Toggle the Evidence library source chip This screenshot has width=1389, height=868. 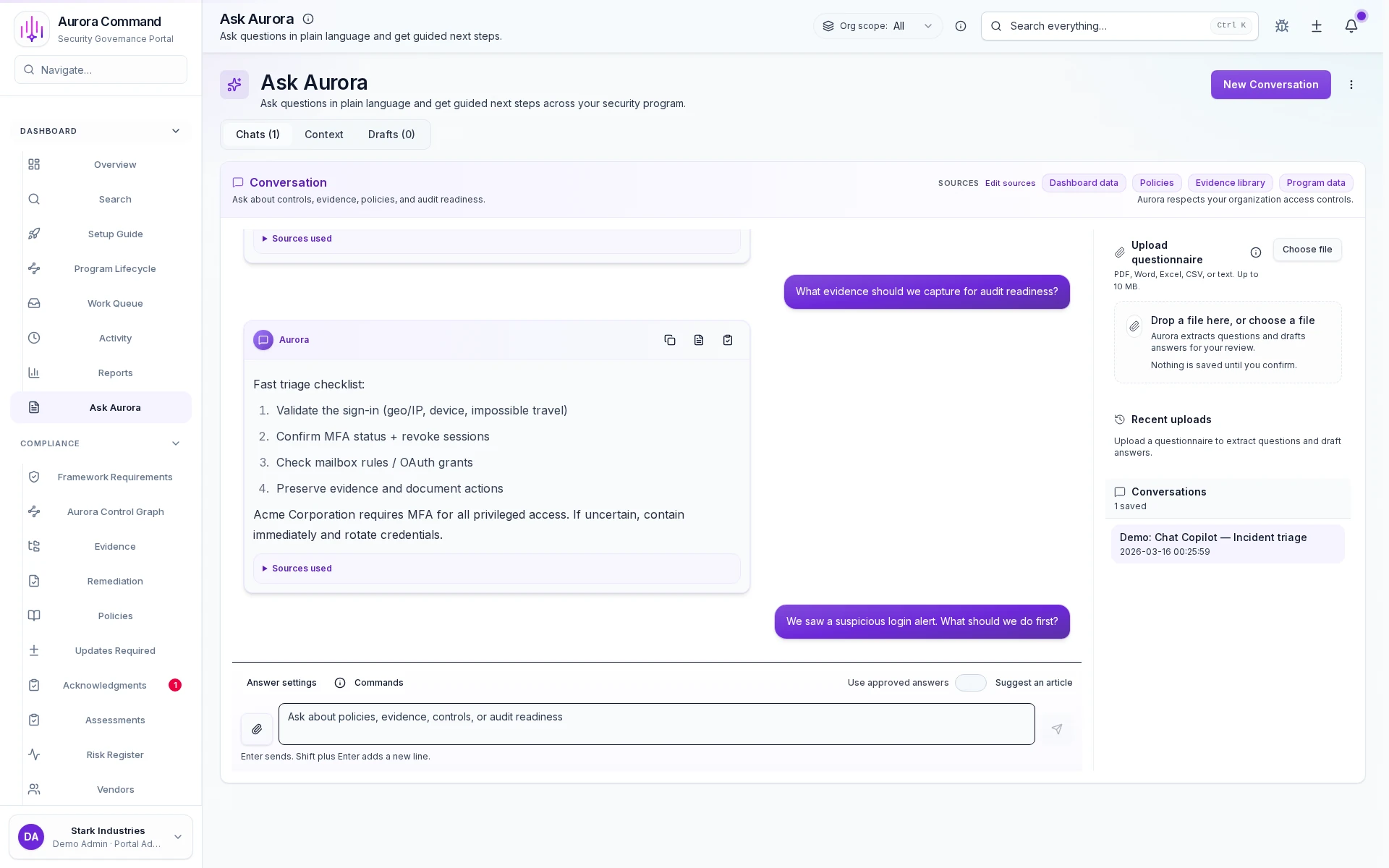[1229, 183]
